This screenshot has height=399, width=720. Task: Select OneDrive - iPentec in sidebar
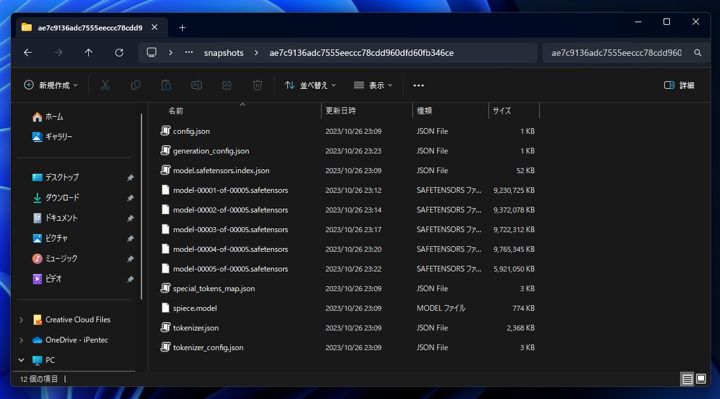[70, 340]
